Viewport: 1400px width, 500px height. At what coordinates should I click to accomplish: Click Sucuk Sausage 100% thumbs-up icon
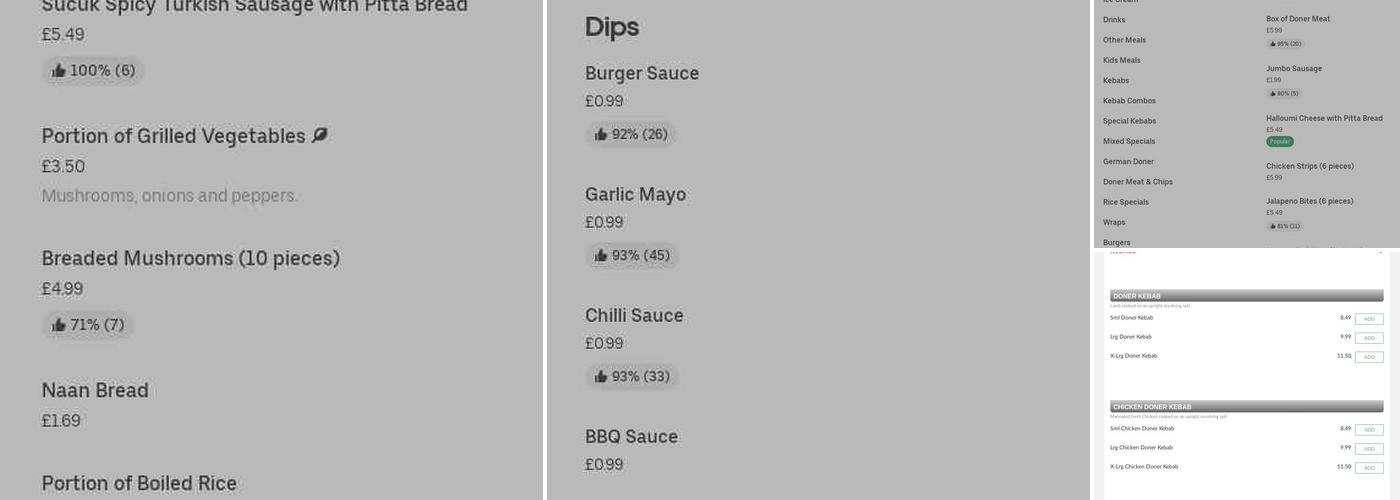(59, 71)
